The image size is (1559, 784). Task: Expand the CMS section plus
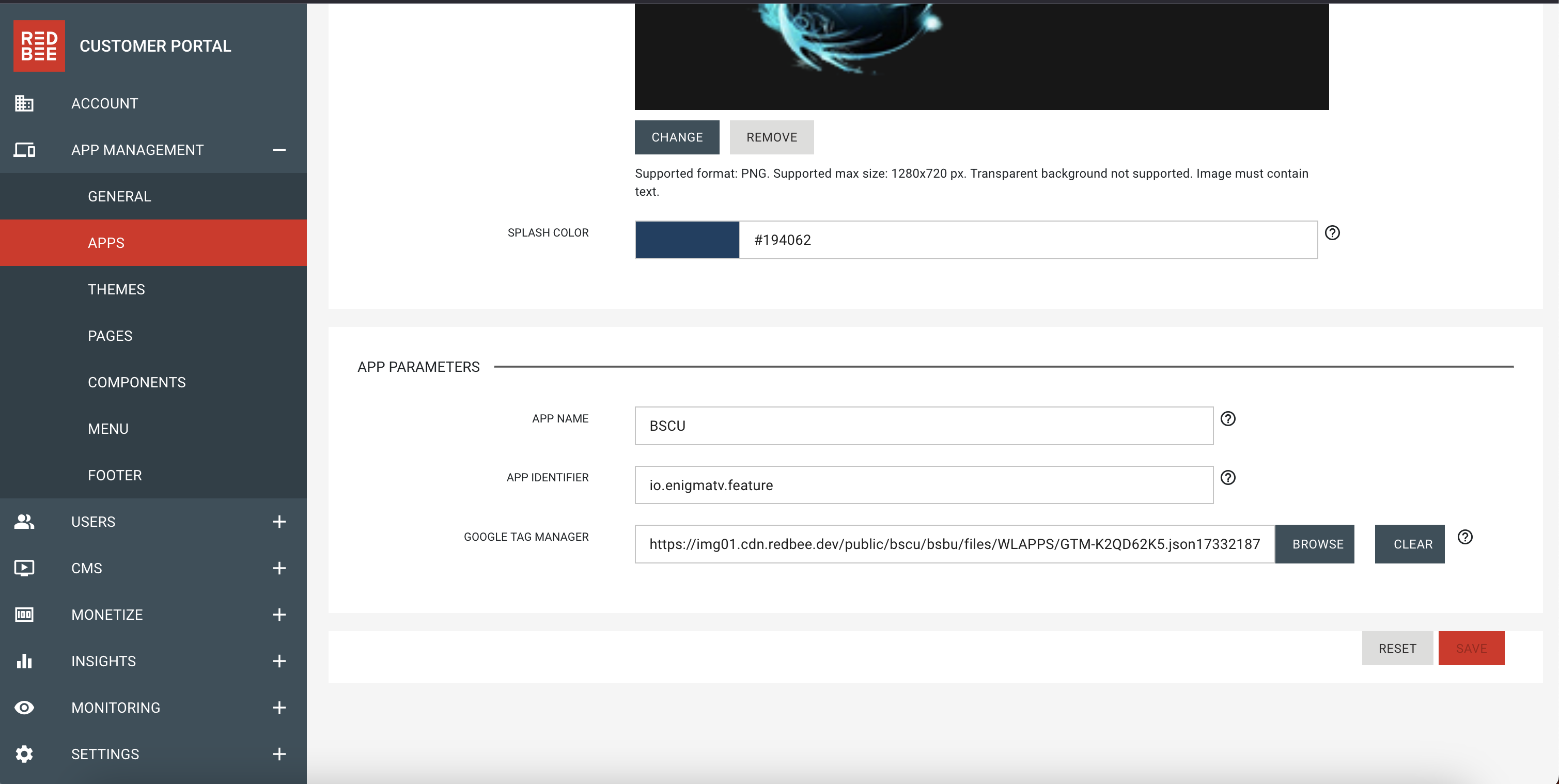(279, 568)
